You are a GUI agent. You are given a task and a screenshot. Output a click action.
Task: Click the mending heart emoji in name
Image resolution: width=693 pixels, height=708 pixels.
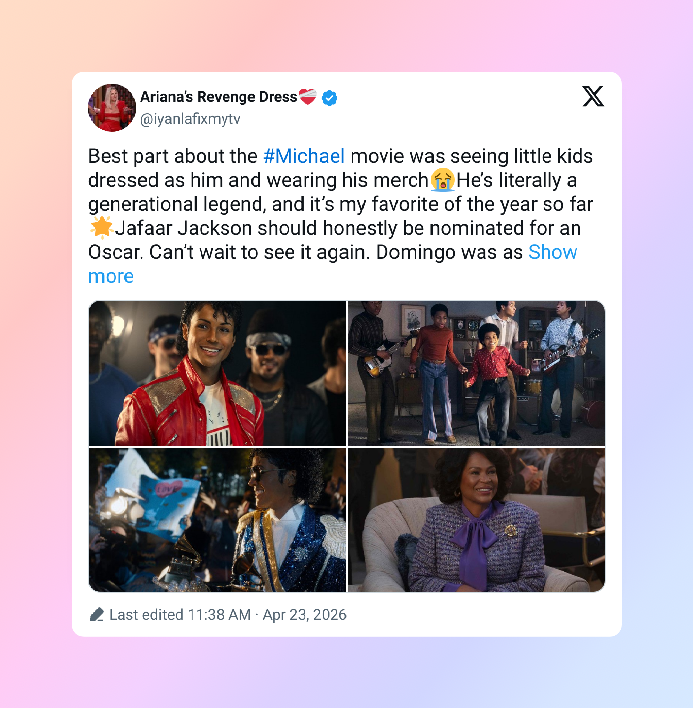[308, 97]
